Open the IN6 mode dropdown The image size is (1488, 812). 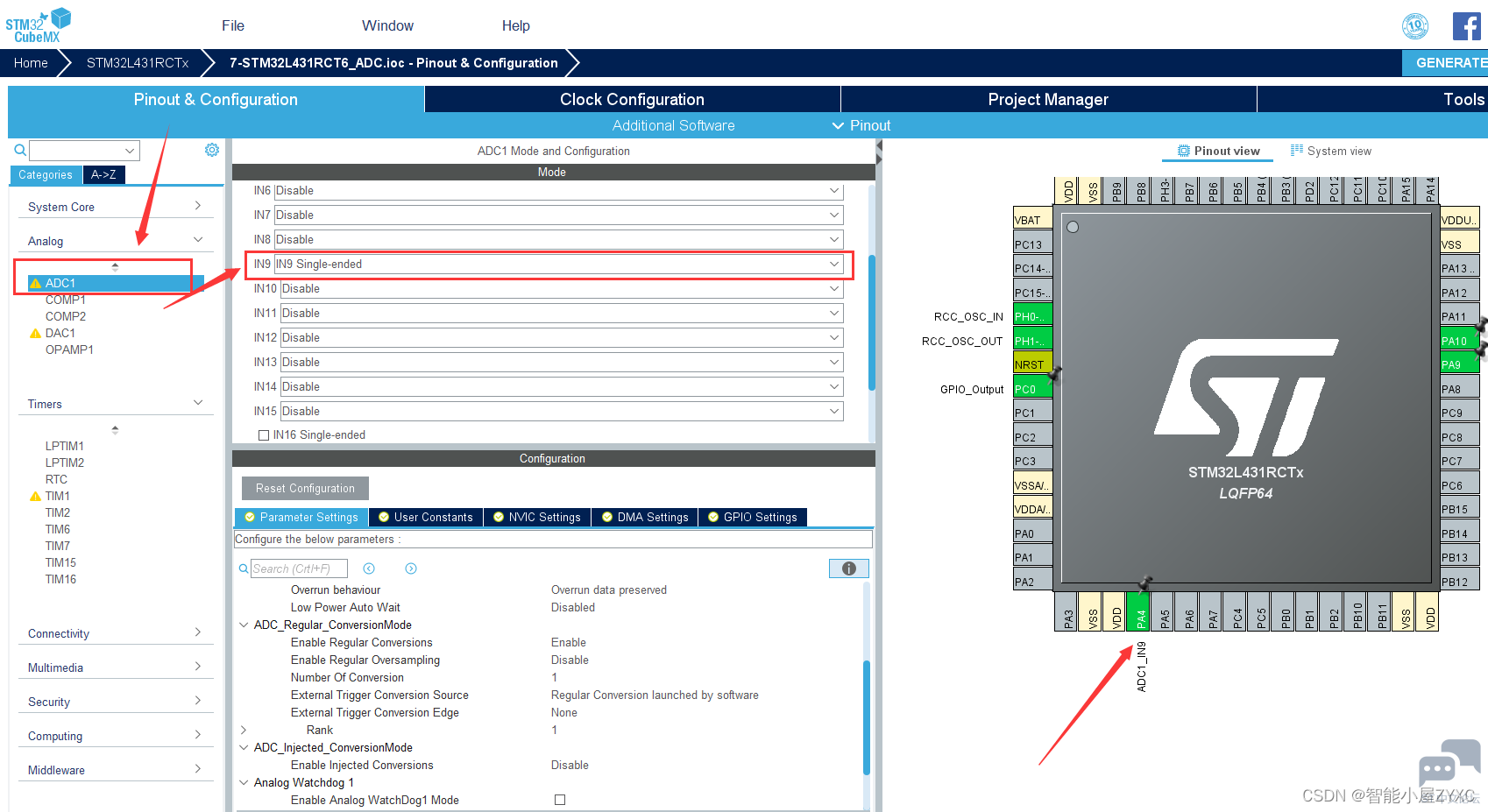click(559, 190)
